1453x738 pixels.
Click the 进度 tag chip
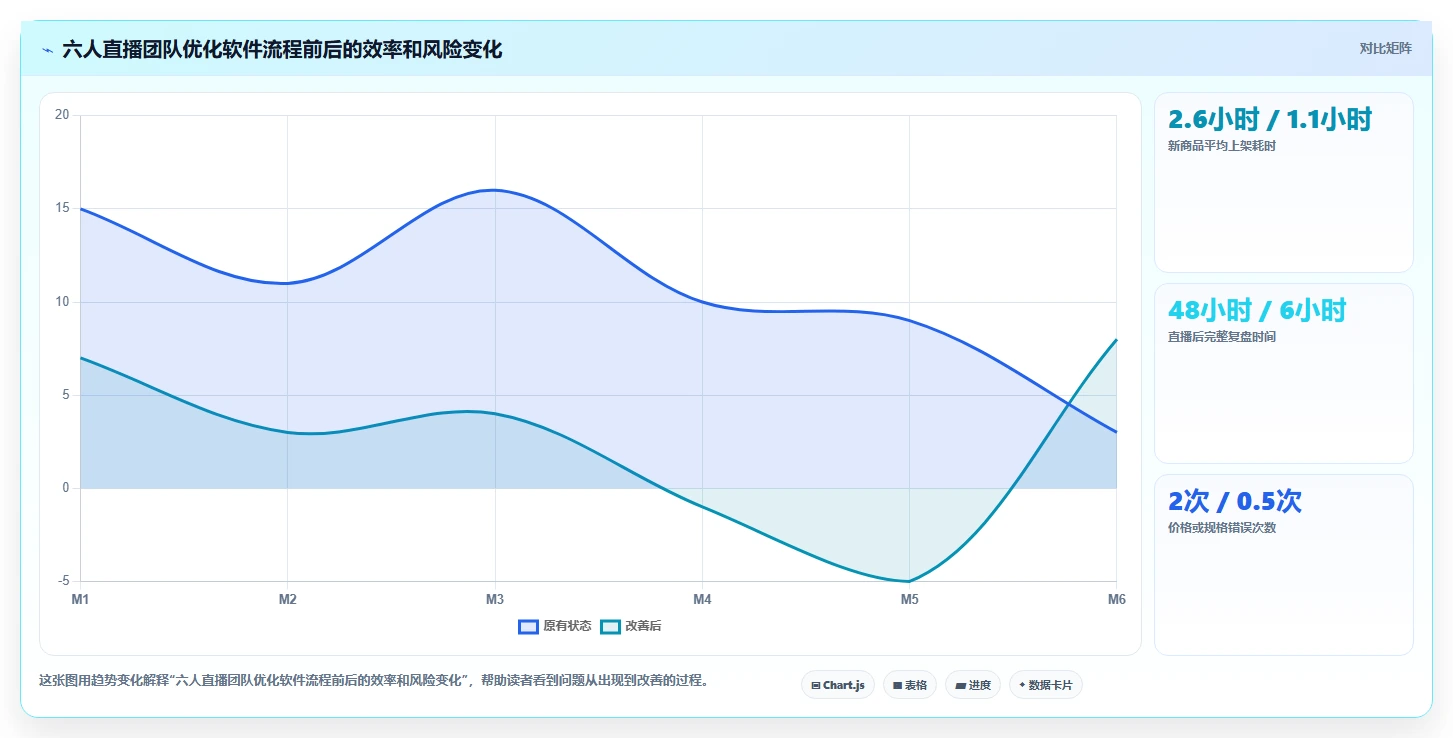tap(973, 685)
